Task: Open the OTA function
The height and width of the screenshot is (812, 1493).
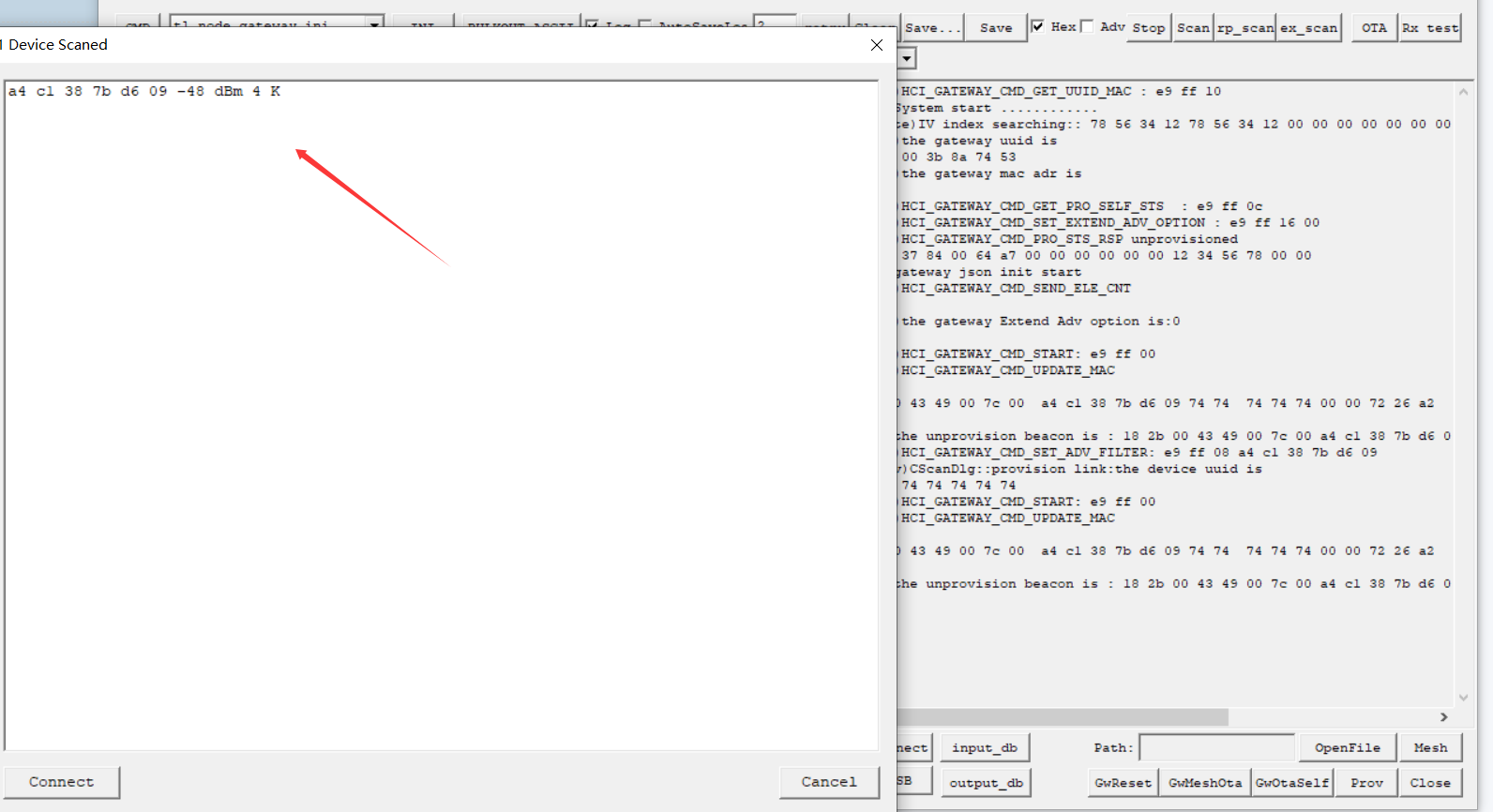Action: point(1374,28)
